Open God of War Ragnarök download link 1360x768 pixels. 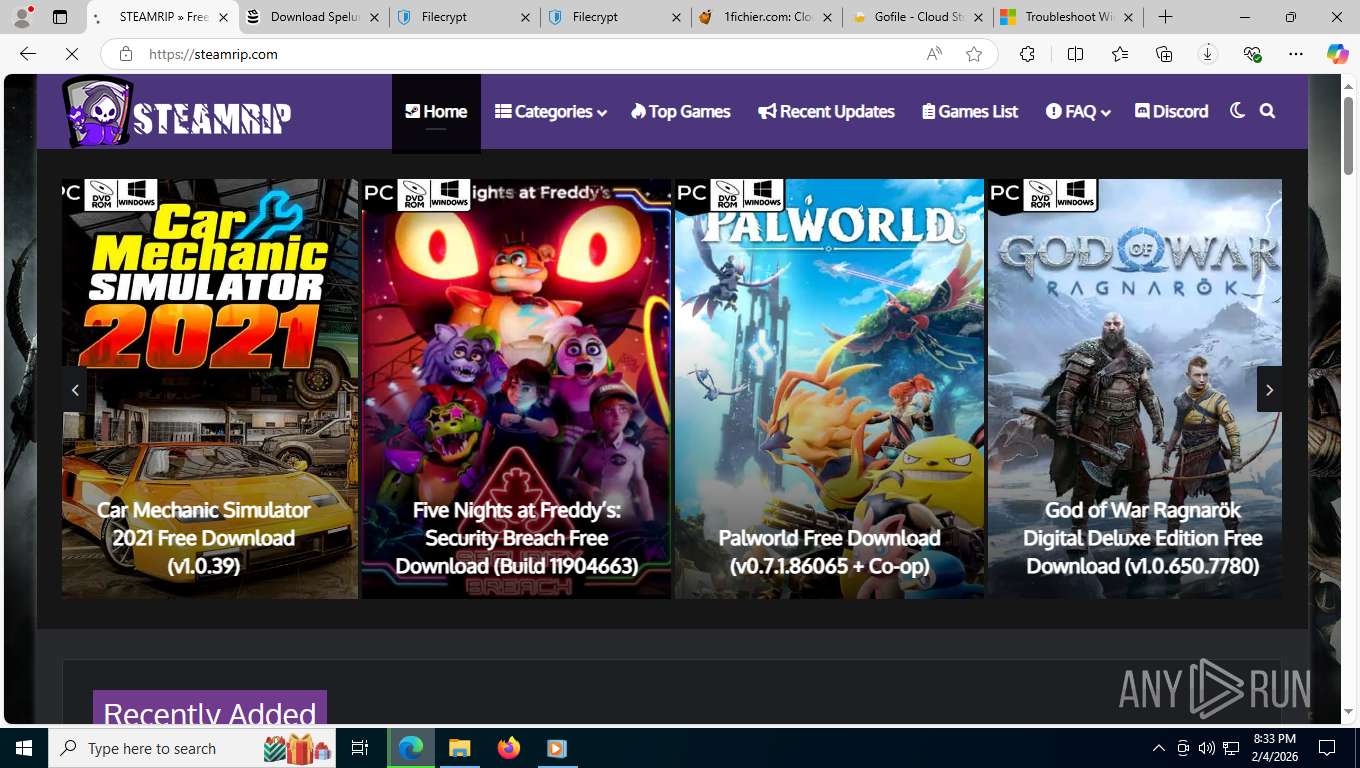tap(1142, 538)
